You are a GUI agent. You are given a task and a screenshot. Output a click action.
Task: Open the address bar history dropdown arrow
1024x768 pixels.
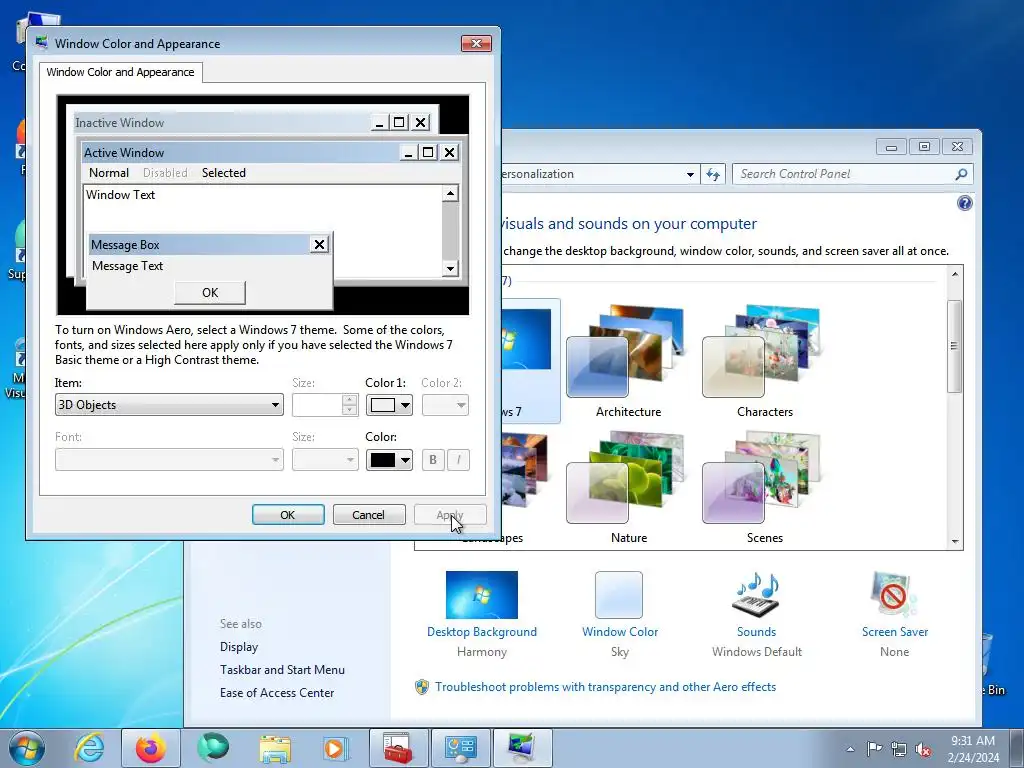pos(690,174)
